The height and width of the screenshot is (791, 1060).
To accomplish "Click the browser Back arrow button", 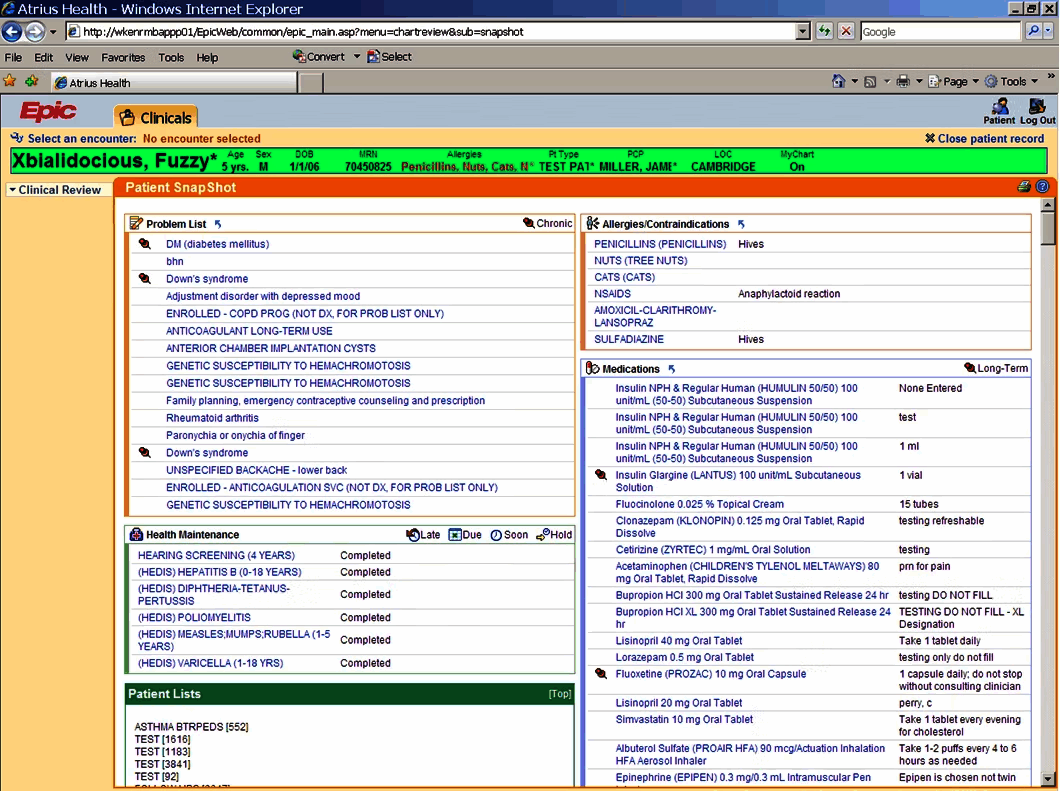I will 11,31.
